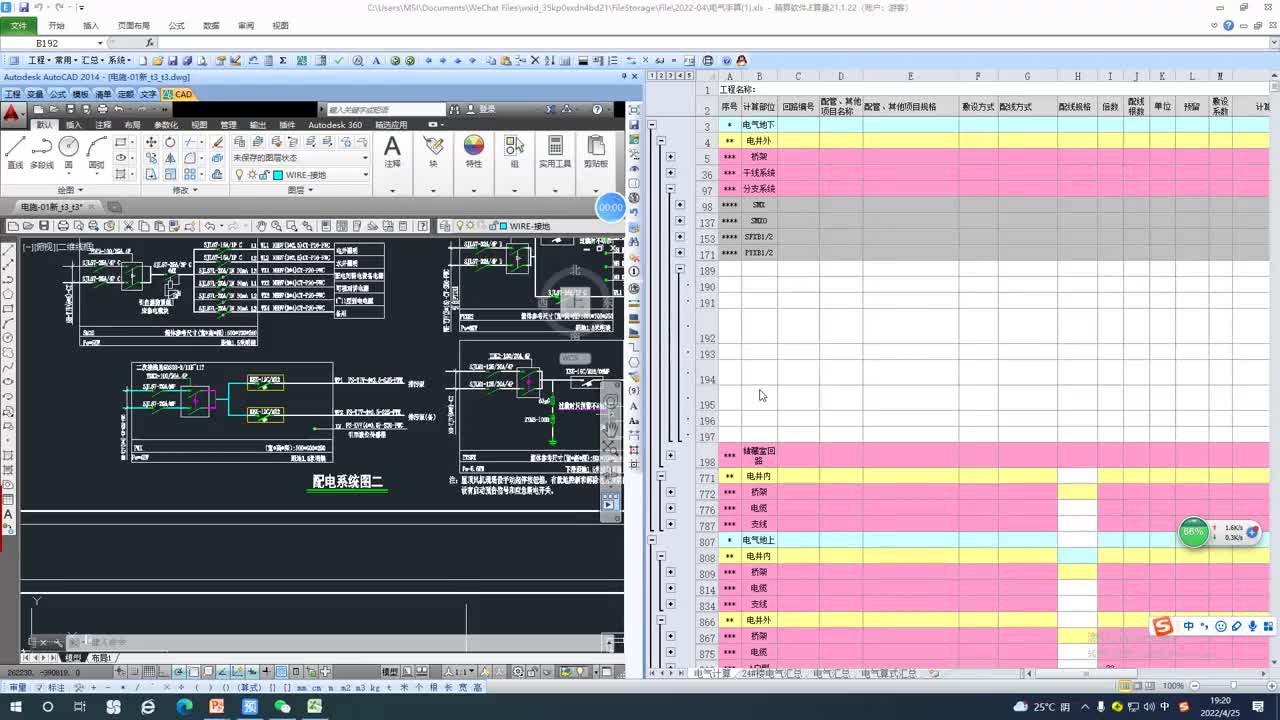Open the AutoCAD Clipboard (剪贴板) panel
1280x720 pixels.
pyautogui.click(x=596, y=152)
